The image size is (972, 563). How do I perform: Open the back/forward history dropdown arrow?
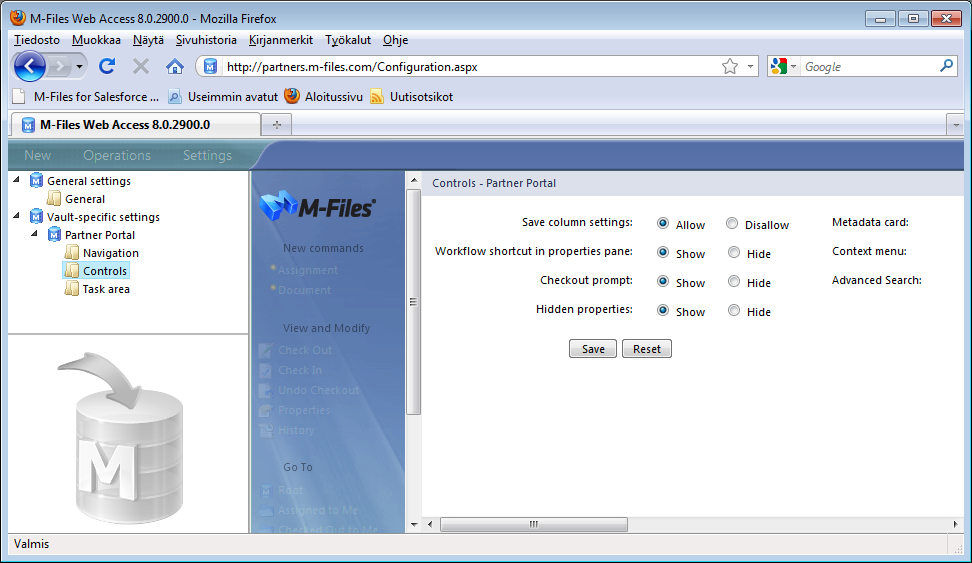point(79,66)
